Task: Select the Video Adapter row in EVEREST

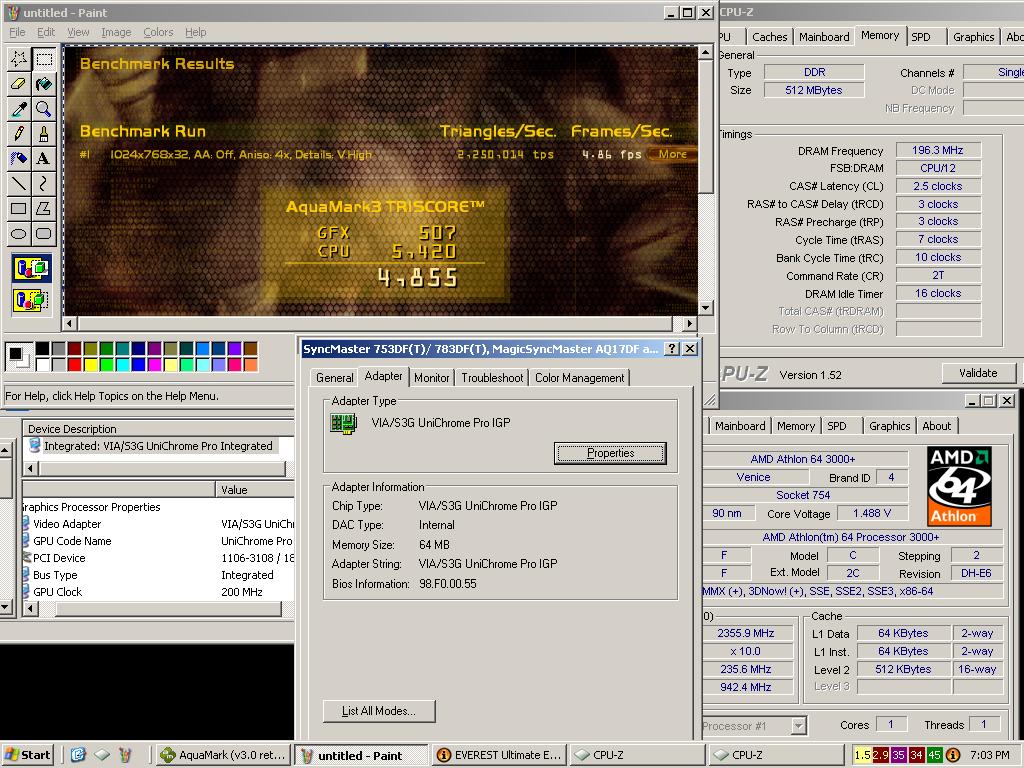Action: (x=157, y=524)
